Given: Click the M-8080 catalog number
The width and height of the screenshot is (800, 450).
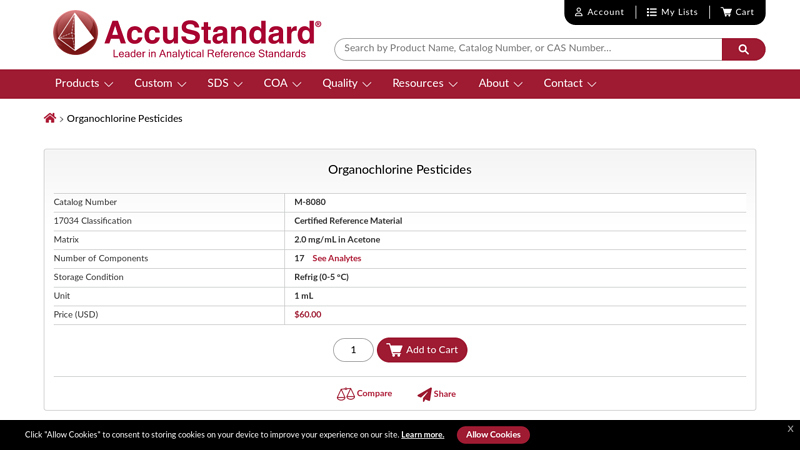Looking at the screenshot, I should (310, 202).
